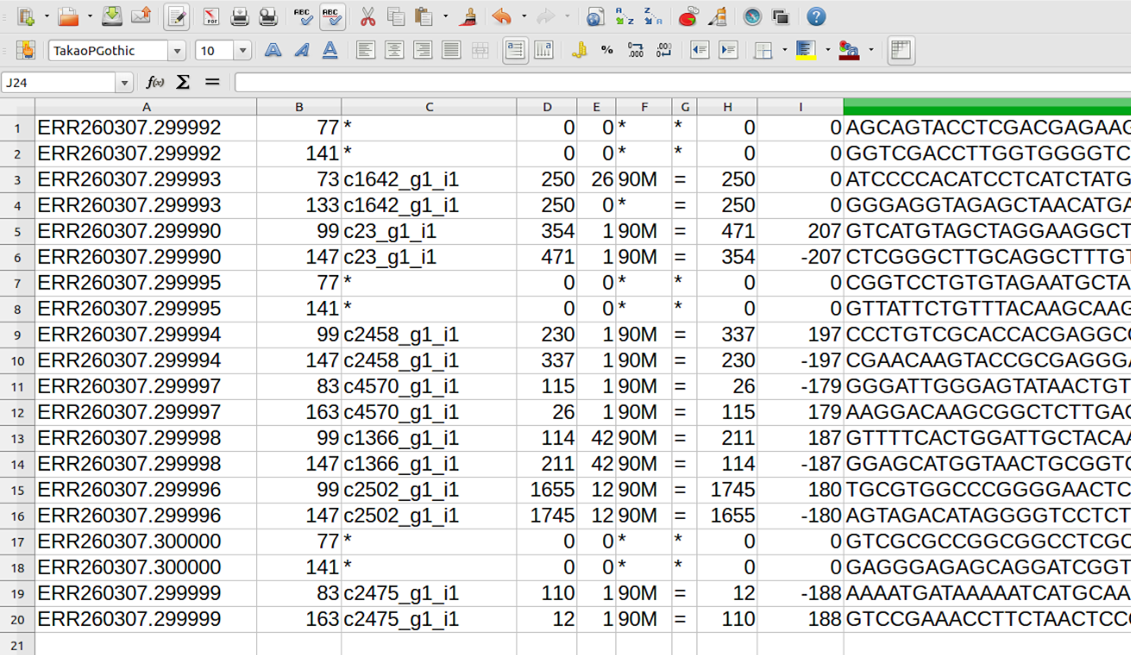
Task: Switch to right-to-left text direction
Action: coord(544,50)
